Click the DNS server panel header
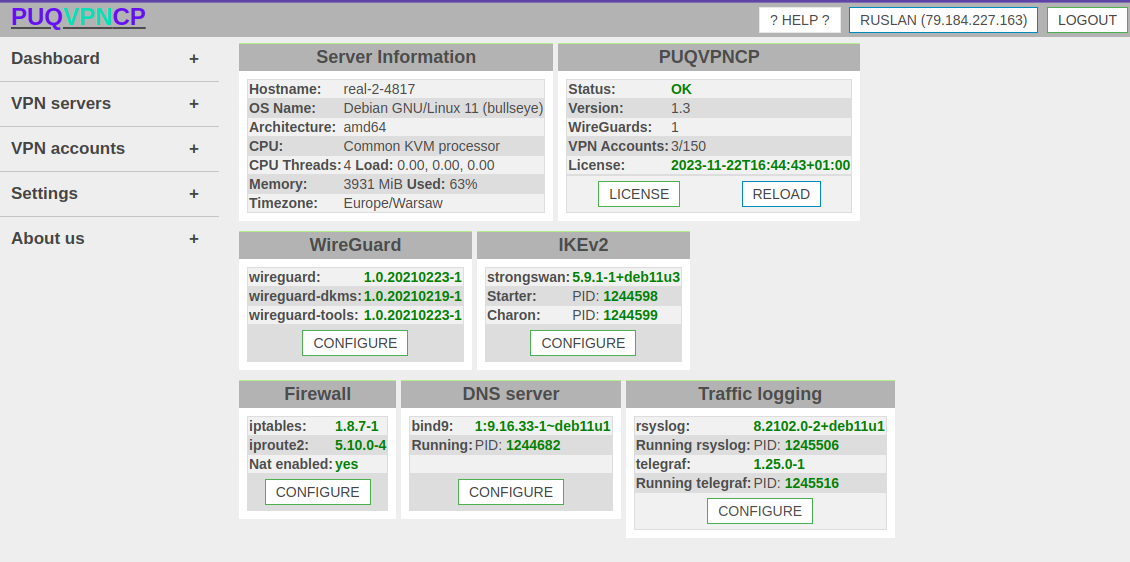The image size is (1130, 562). 511,394
